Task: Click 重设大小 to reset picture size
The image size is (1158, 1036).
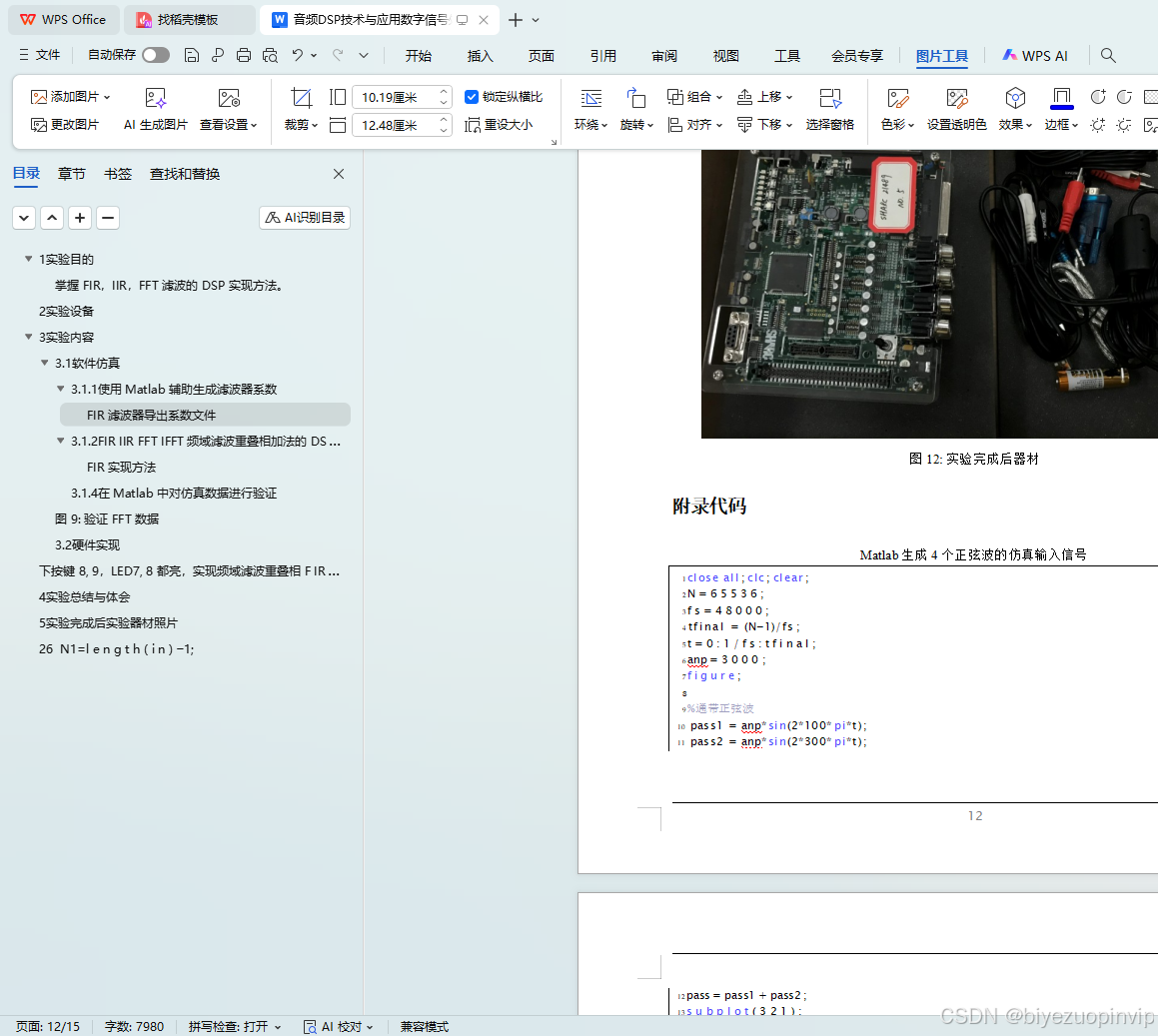Action: (499, 125)
